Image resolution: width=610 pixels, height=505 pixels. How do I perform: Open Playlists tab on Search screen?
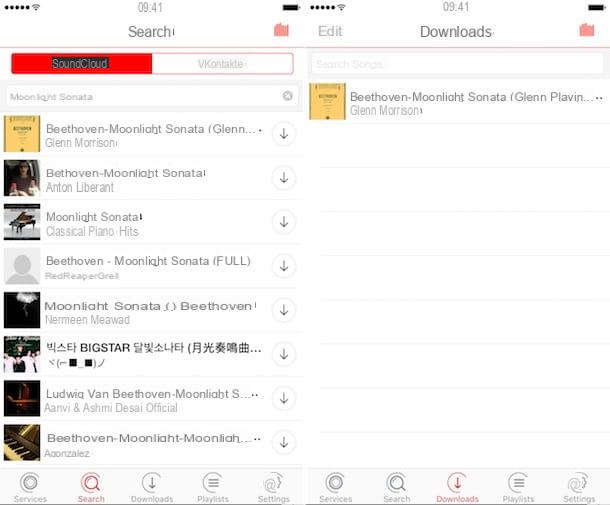coord(213,487)
